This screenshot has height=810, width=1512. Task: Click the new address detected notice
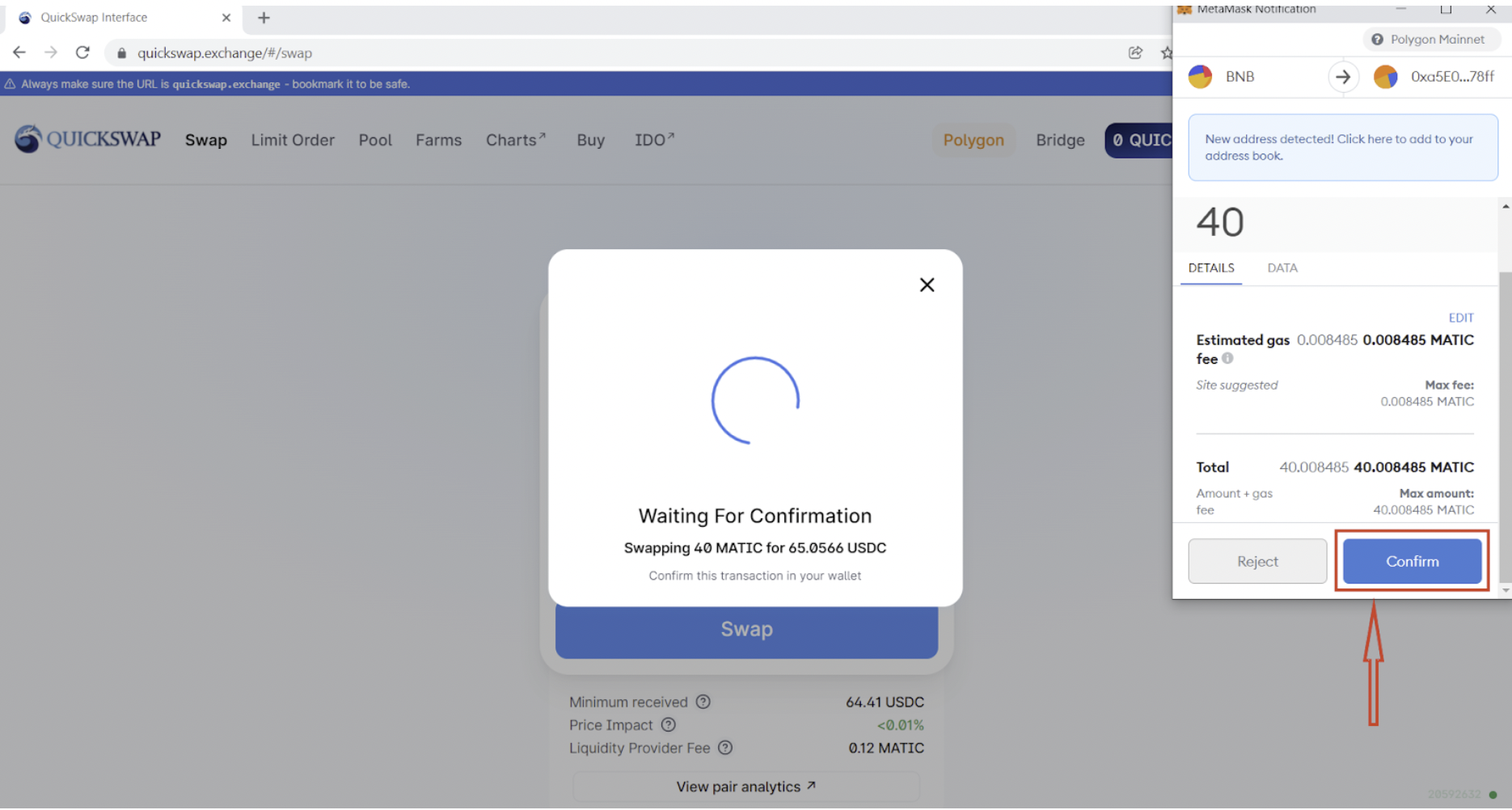(x=1342, y=147)
